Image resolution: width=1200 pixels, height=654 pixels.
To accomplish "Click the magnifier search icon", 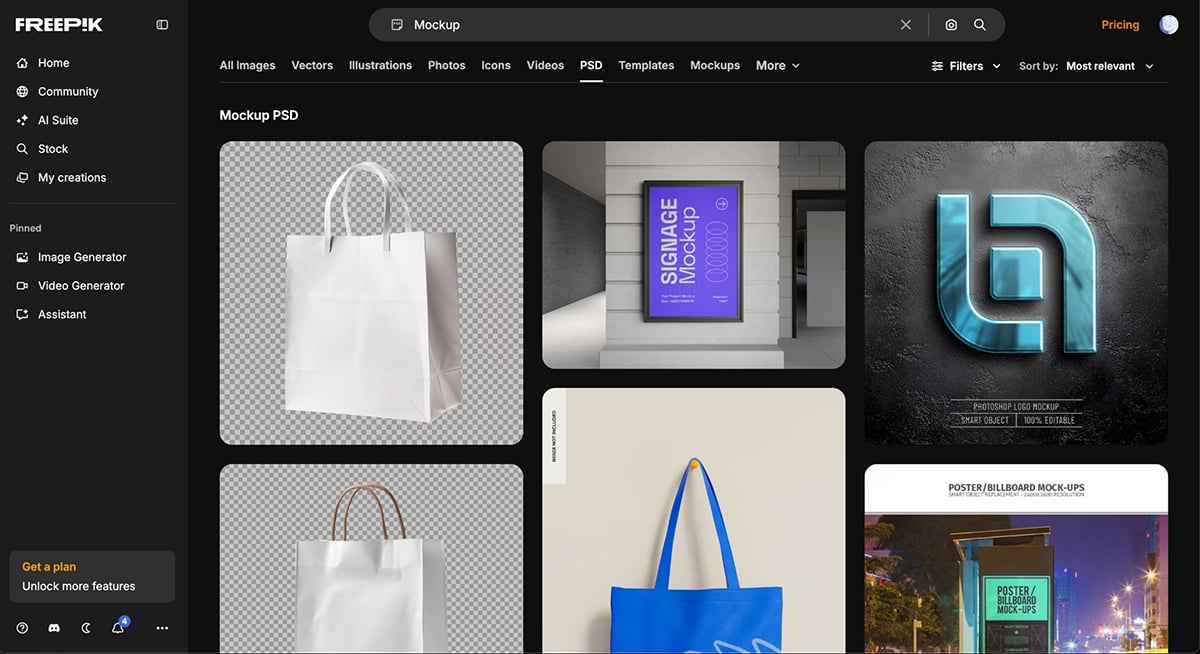I will 980,25.
